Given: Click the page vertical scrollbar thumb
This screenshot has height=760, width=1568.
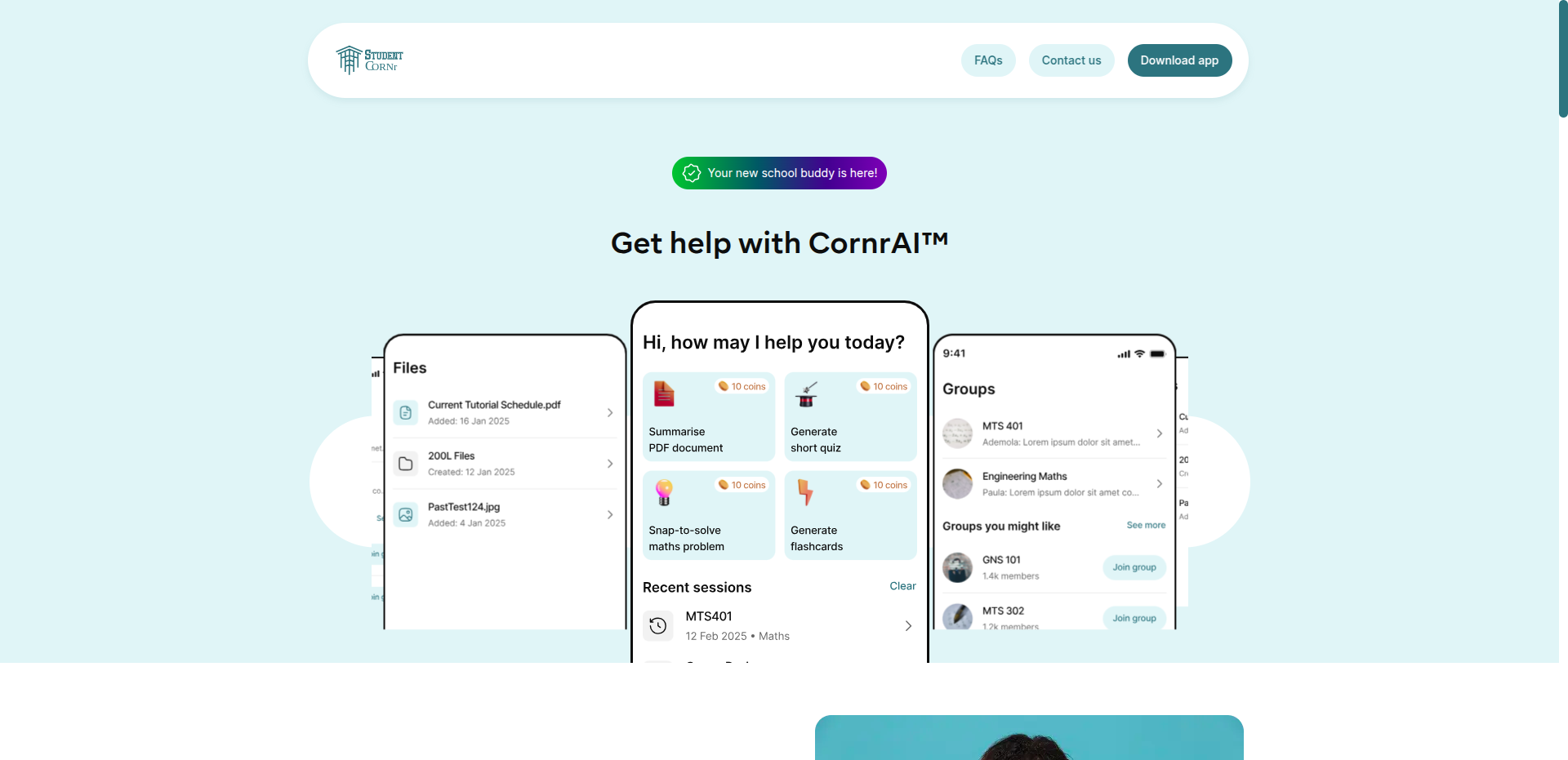Looking at the screenshot, I should tap(1563, 59).
